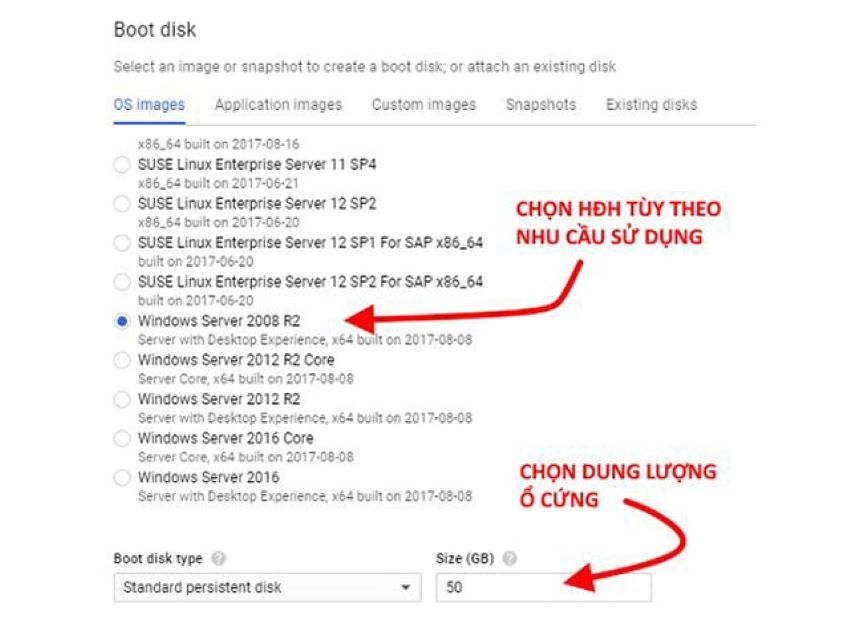Select SUSE Linux Enterprise Server 11 SP4 radio

point(122,164)
